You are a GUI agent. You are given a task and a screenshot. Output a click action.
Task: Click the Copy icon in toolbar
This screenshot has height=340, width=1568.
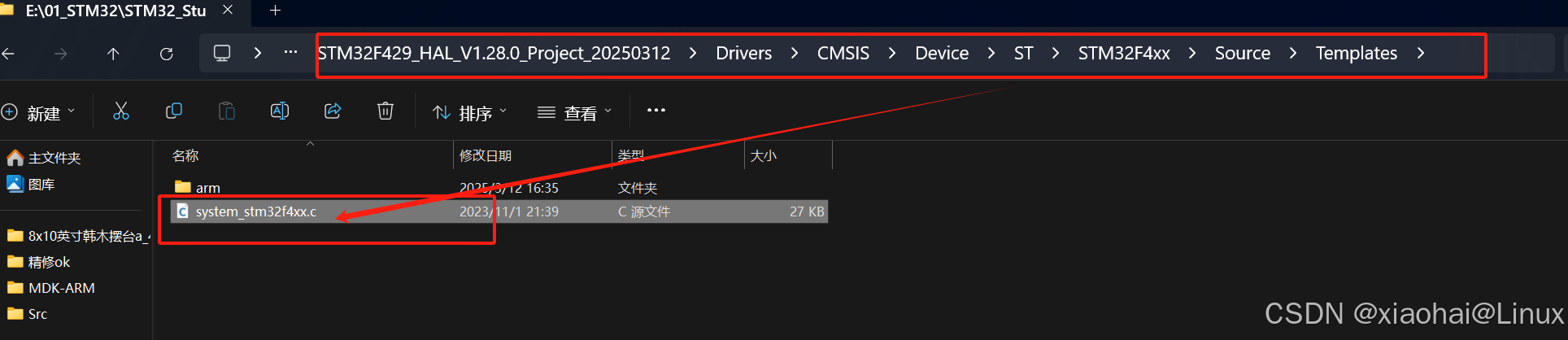[x=174, y=111]
